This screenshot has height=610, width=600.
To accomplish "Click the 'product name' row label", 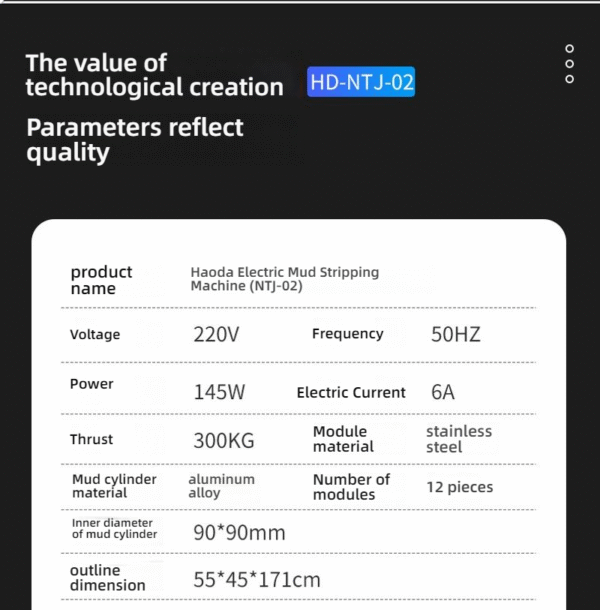I will 101,280.
